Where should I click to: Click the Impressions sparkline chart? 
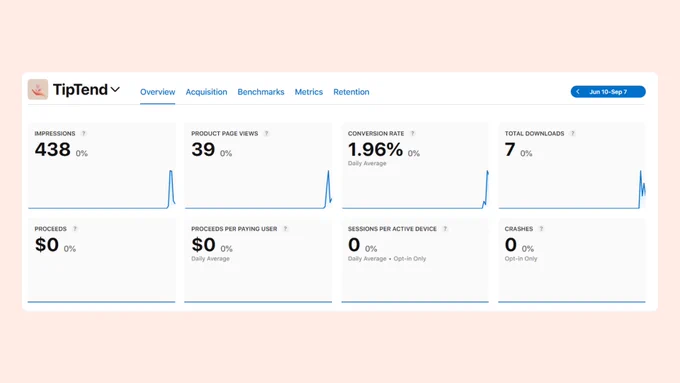tap(101, 189)
